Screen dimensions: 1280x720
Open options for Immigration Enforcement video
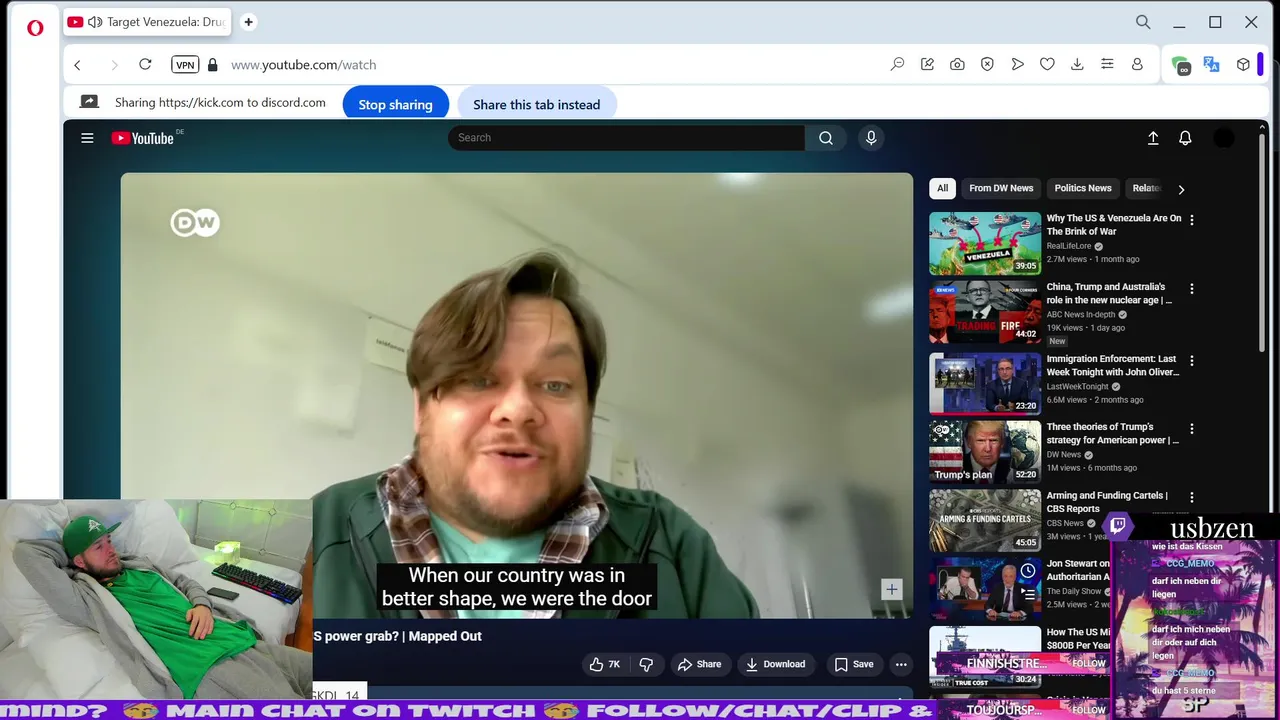point(1191,360)
